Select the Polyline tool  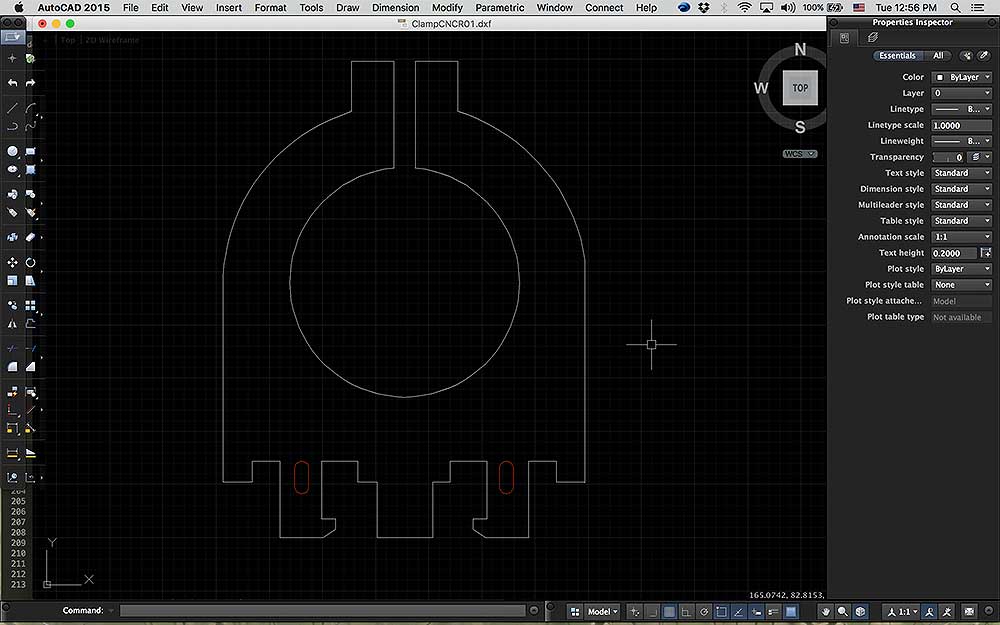coord(12,126)
